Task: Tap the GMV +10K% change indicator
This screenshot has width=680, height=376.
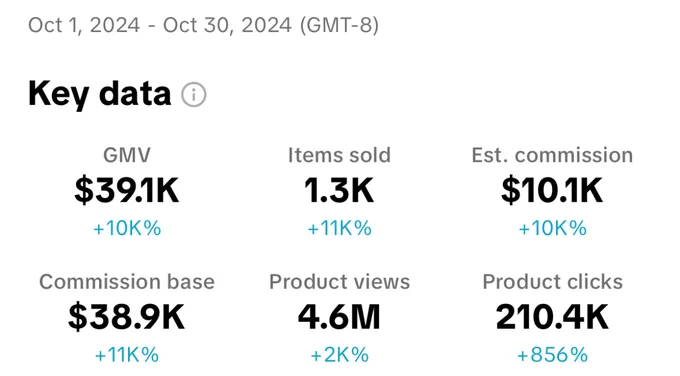Action: (127, 228)
